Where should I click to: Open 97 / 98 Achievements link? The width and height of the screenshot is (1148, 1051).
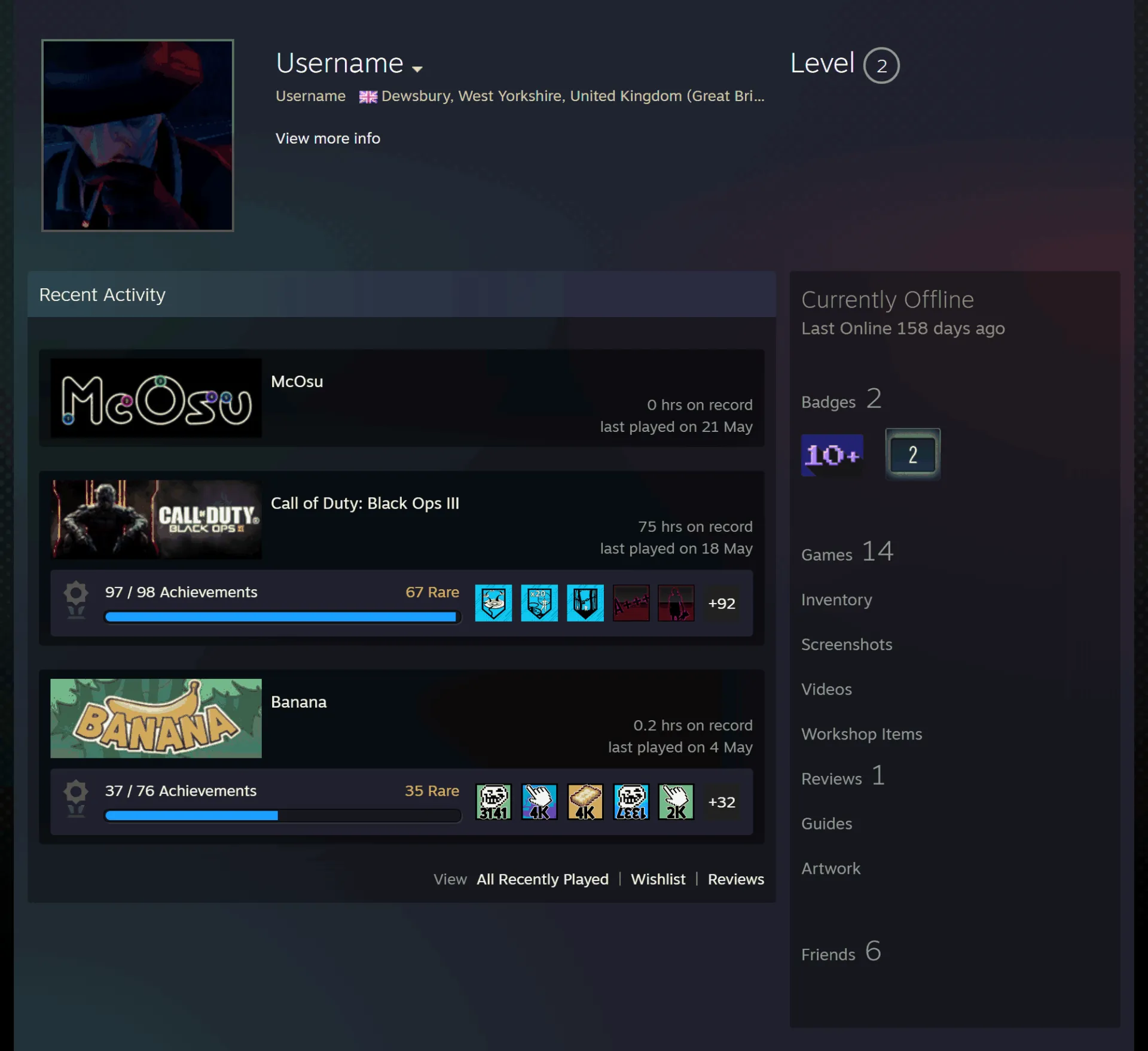click(181, 592)
